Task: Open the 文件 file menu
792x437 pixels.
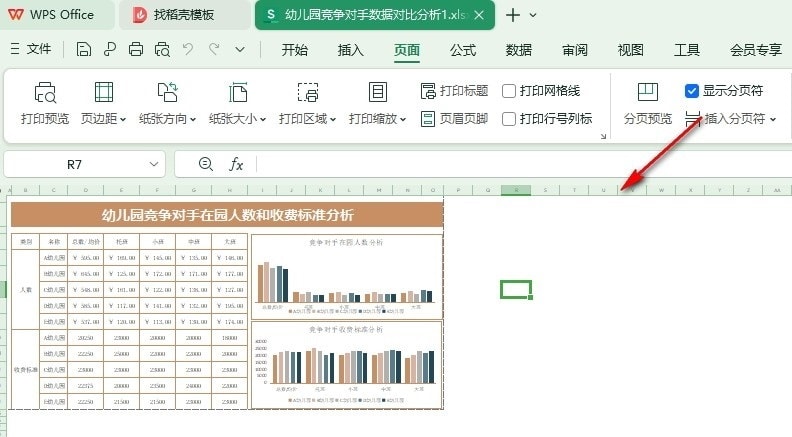Action: (x=31, y=49)
